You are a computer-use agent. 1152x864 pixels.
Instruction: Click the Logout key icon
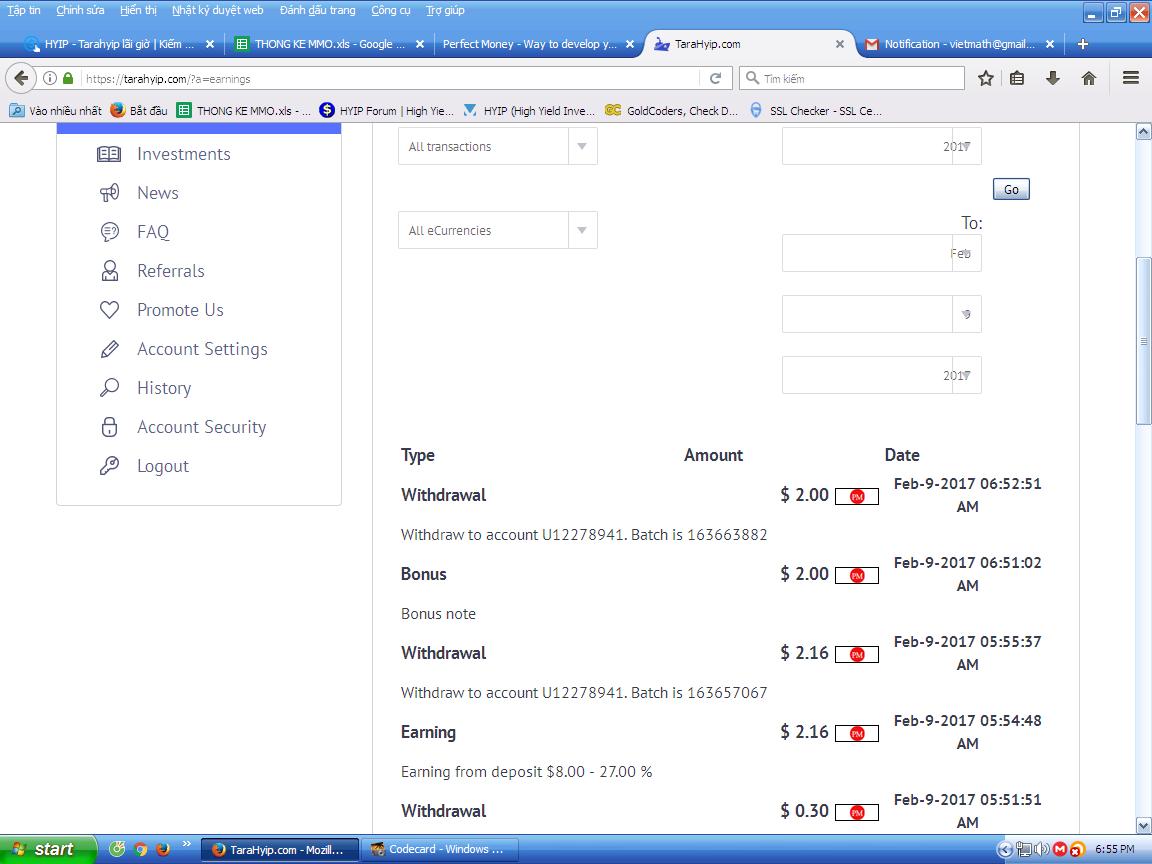click(109, 465)
